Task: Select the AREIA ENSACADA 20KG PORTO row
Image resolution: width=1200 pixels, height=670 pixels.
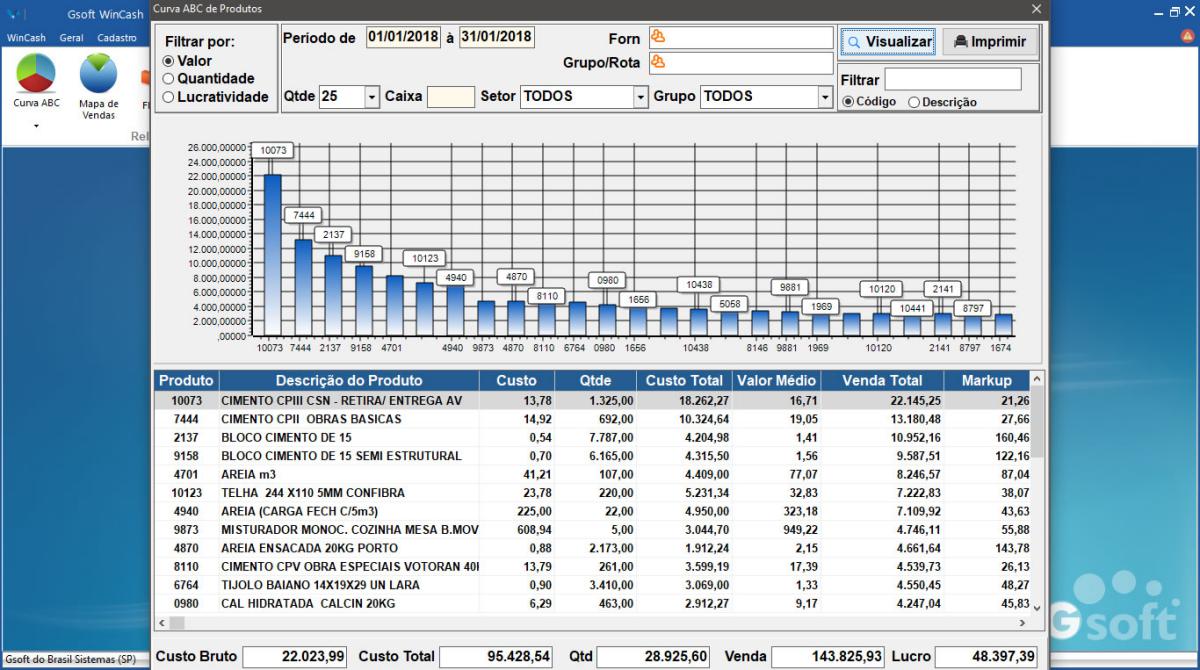Action: (x=592, y=548)
